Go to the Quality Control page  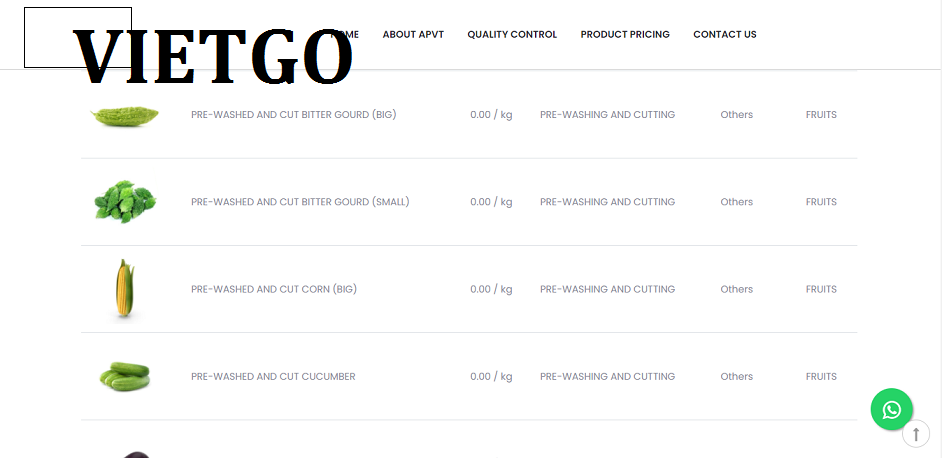point(512,34)
